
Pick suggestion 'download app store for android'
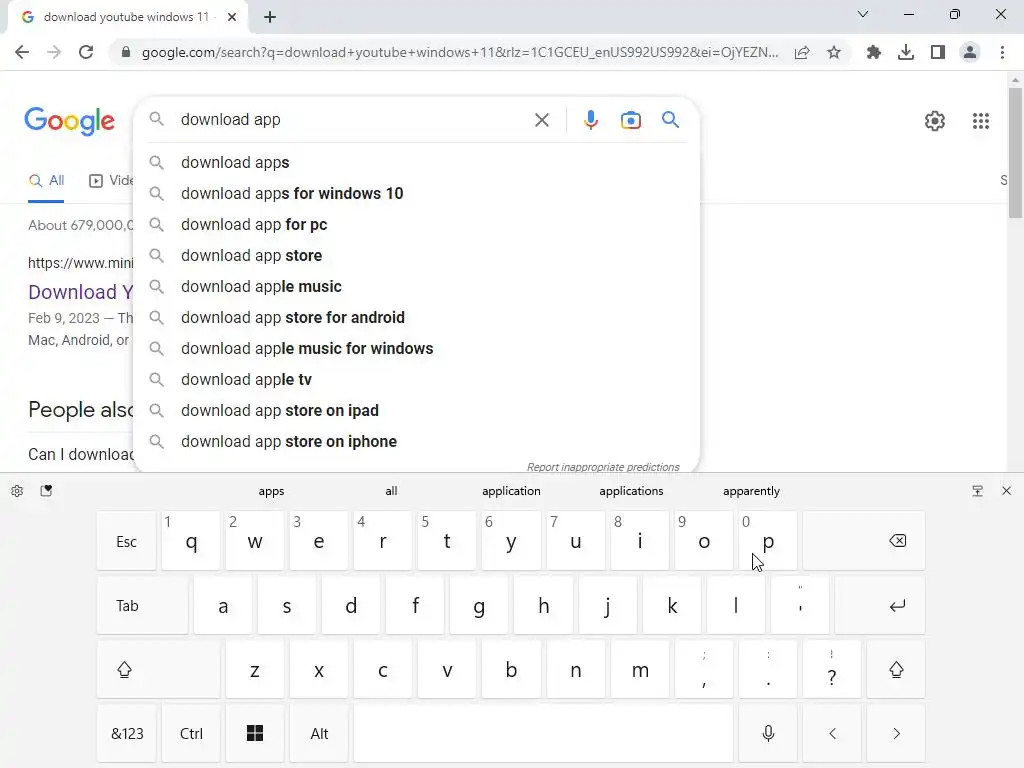point(416,317)
